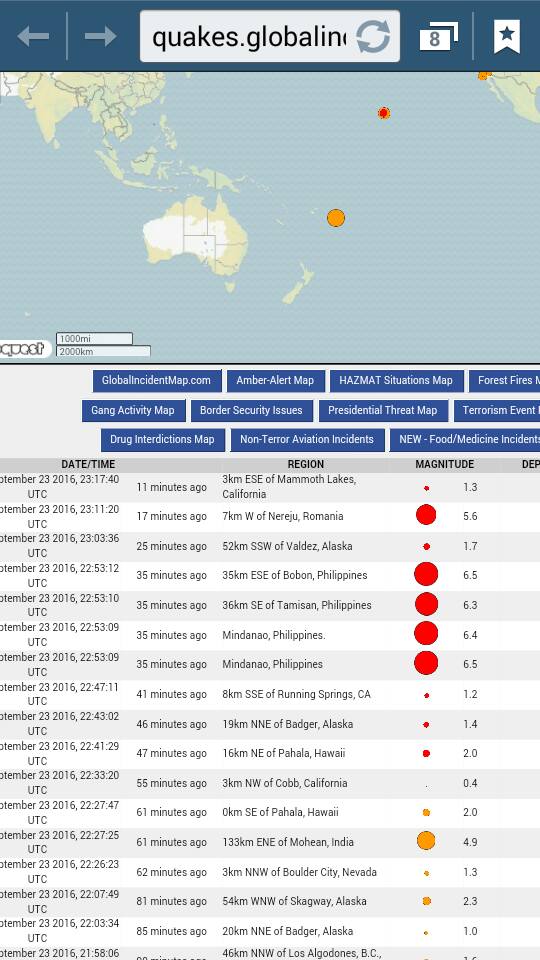The height and width of the screenshot is (960, 540).
Task: Select 'Mindanao, Philippines.' magnitude 6.4 row
Action: tap(270, 635)
